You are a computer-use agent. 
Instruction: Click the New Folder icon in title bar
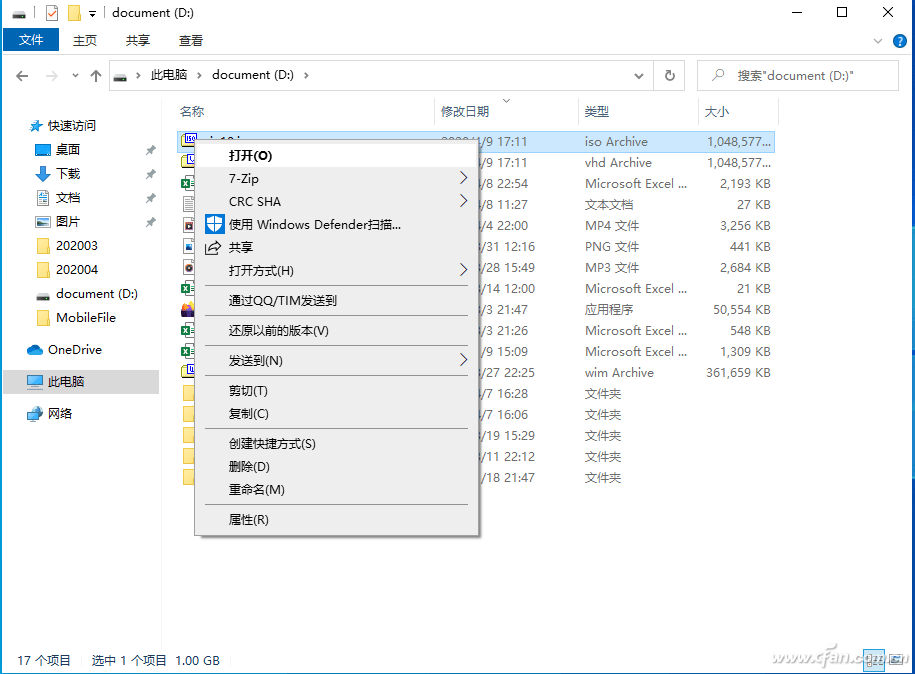(73, 13)
